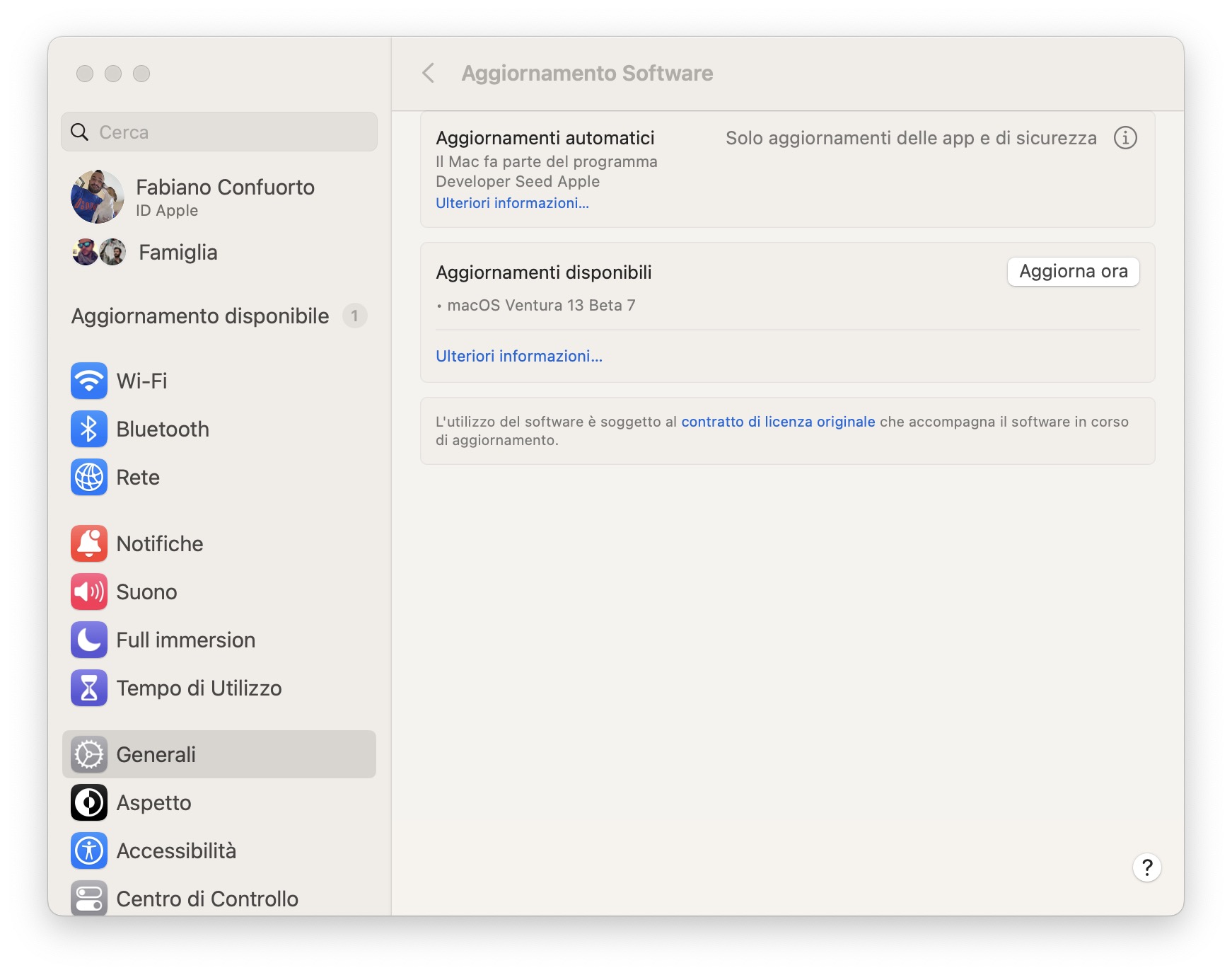Click the Aspetto icon

click(x=89, y=802)
